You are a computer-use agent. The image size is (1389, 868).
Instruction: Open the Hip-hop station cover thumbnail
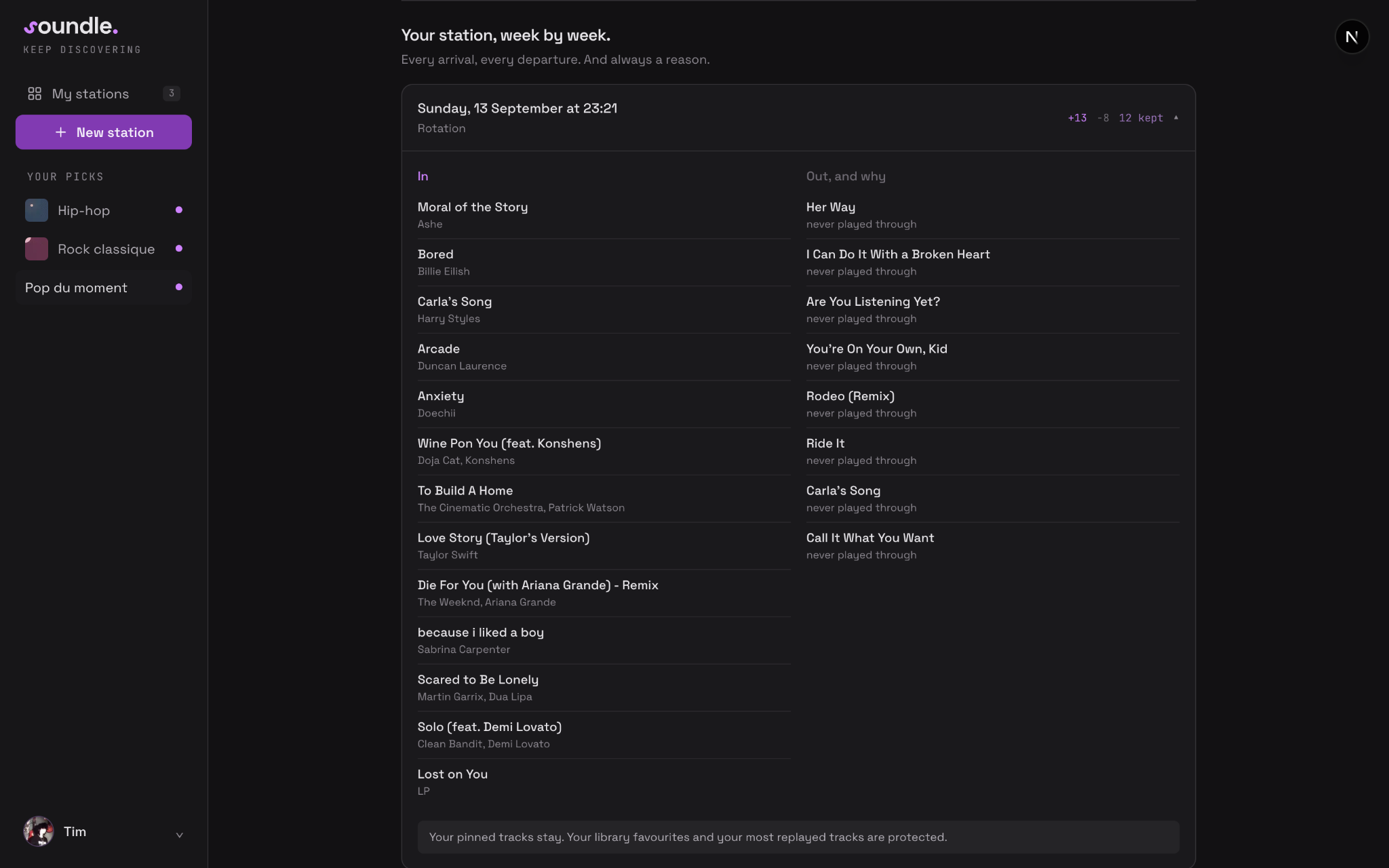pos(37,210)
